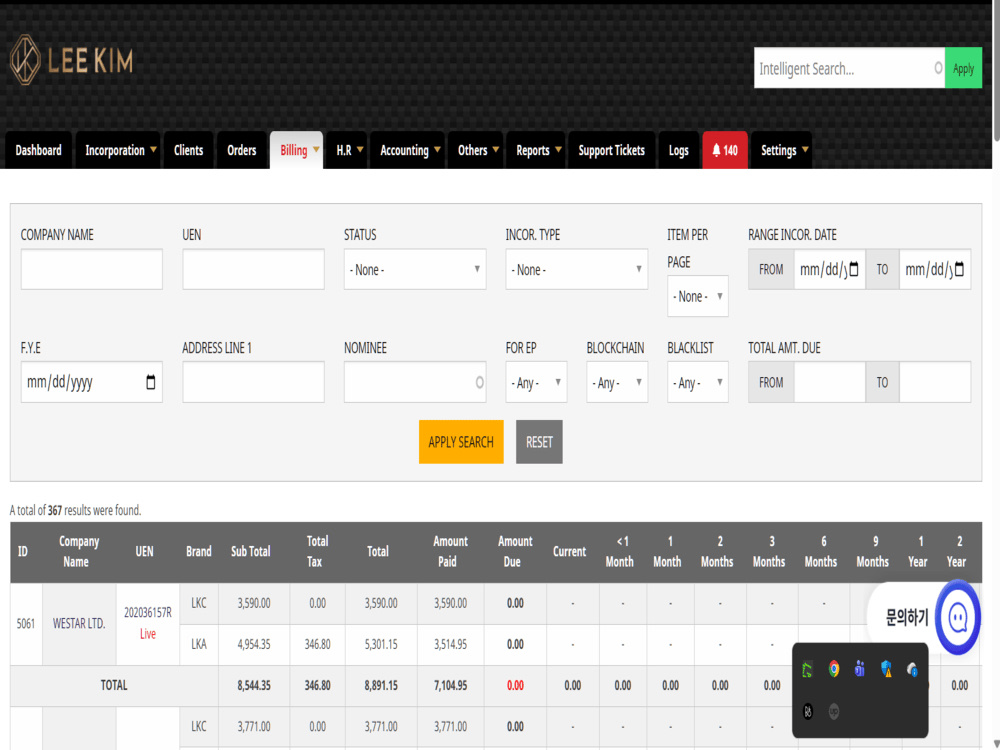Viewport: 1000px width, 750px height.
Task: Open calendar for Range Incor. Date TO
Action: coord(959,269)
